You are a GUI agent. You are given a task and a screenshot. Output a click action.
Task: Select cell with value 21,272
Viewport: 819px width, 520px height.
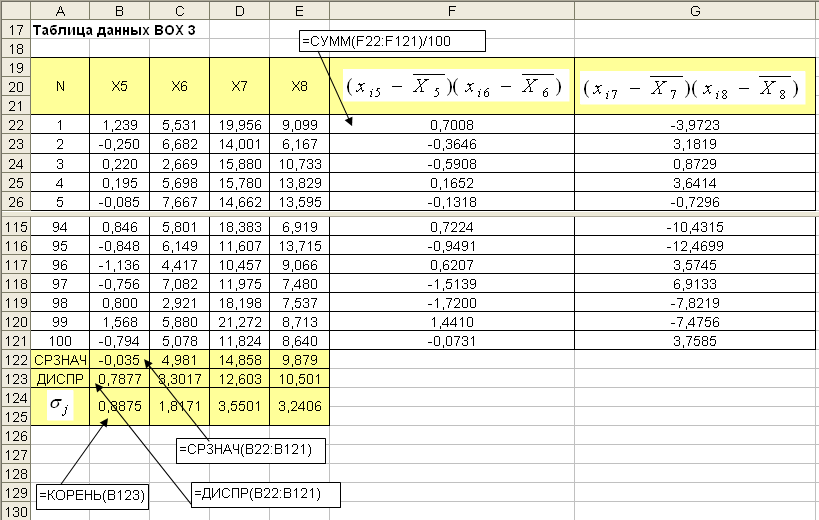point(239,322)
